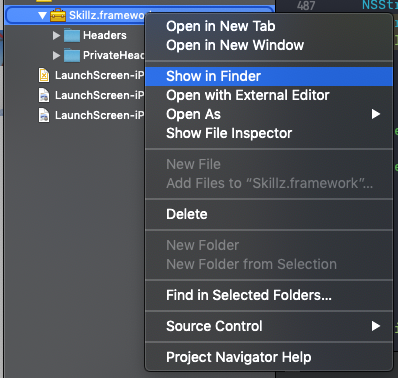
Task: Expand the PrivateHeaders folder triangle
Action: click(x=56, y=55)
